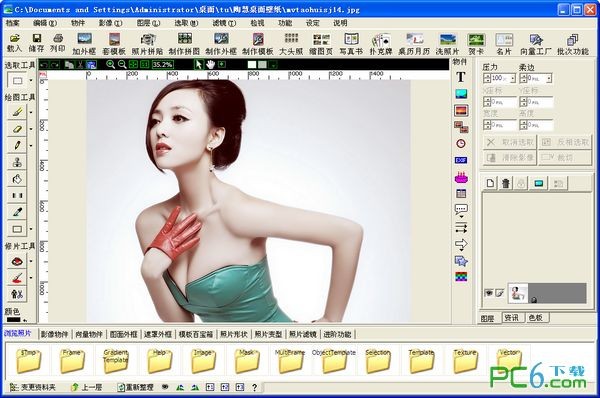Select the EXIF object icon

pyautogui.click(x=461, y=160)
